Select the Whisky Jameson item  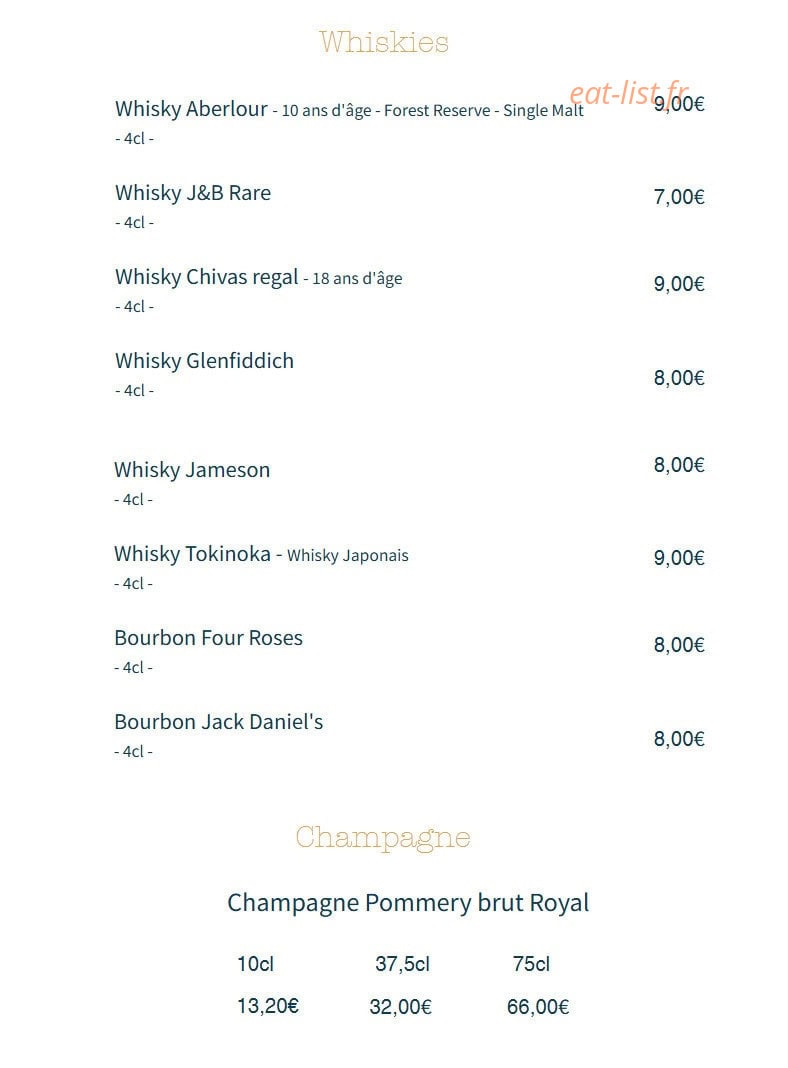point(192,470)
